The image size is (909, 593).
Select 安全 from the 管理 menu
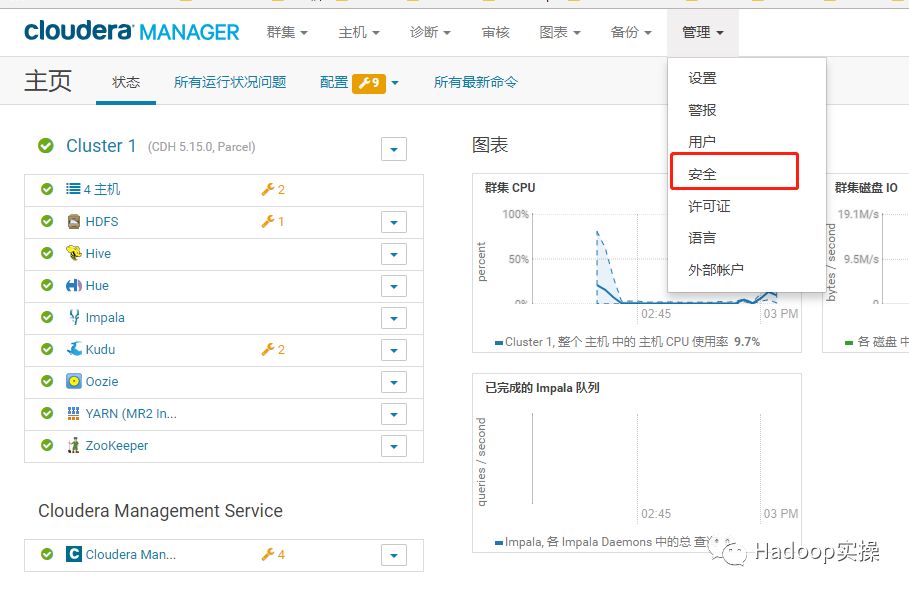point(702,174)
